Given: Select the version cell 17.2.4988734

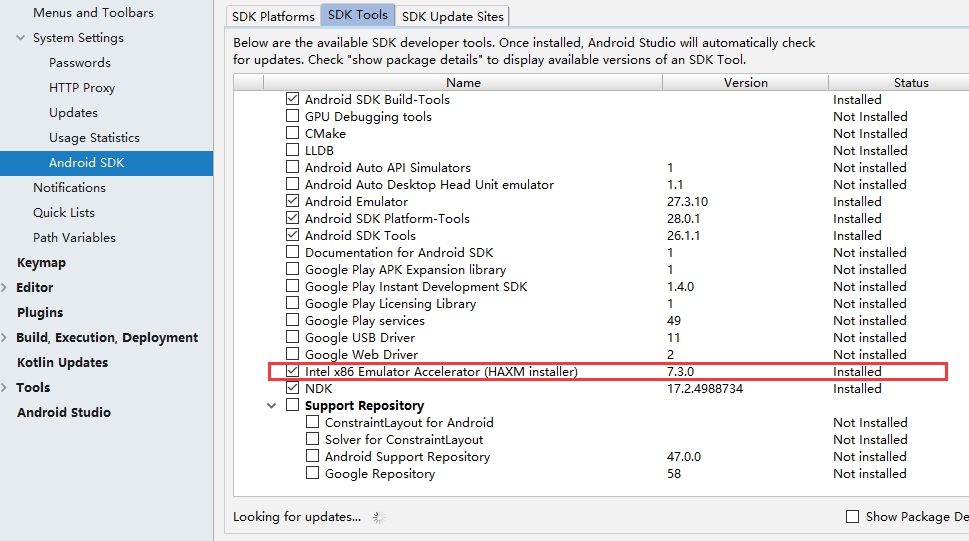Looking at the screenshot, I should pos(705,389).
